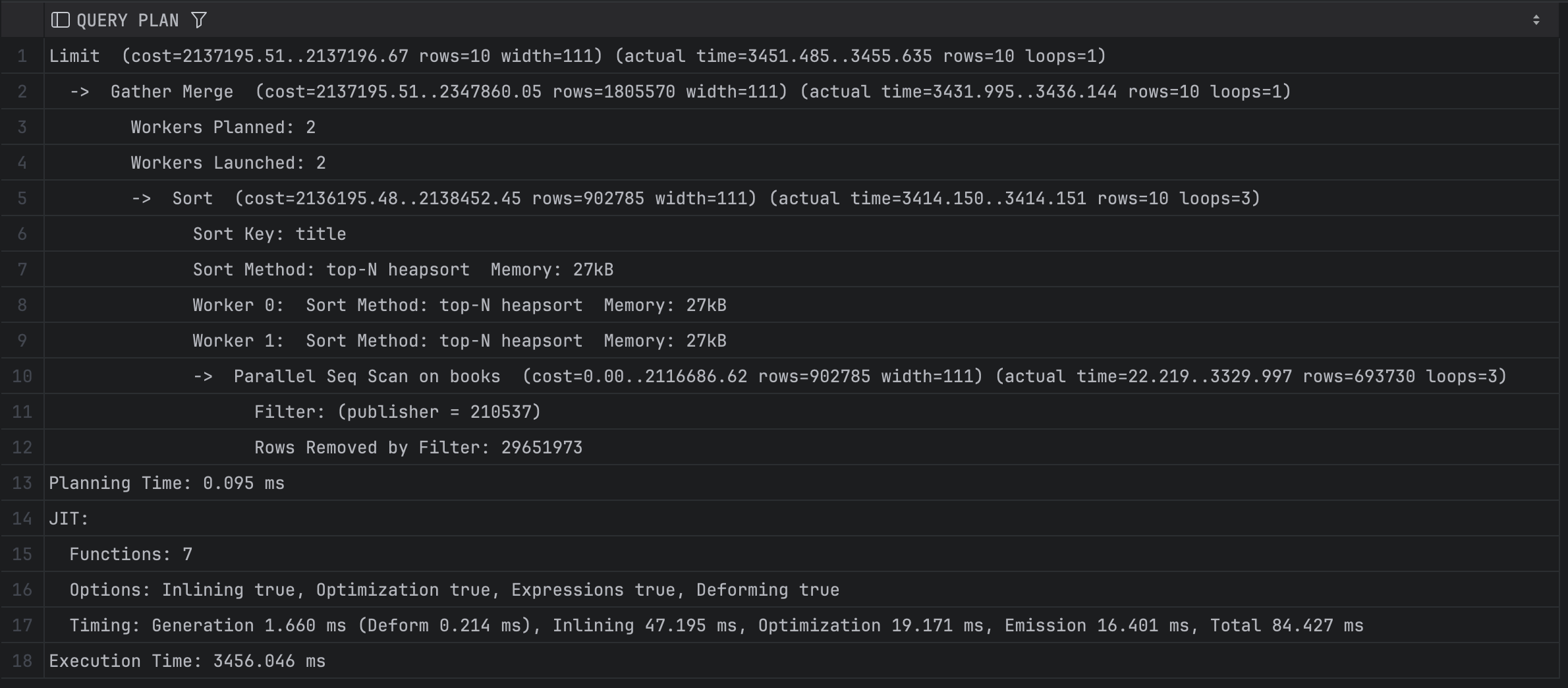Click Worker 0 Sort Method row
1568x688 pixels.
point(459,305)
